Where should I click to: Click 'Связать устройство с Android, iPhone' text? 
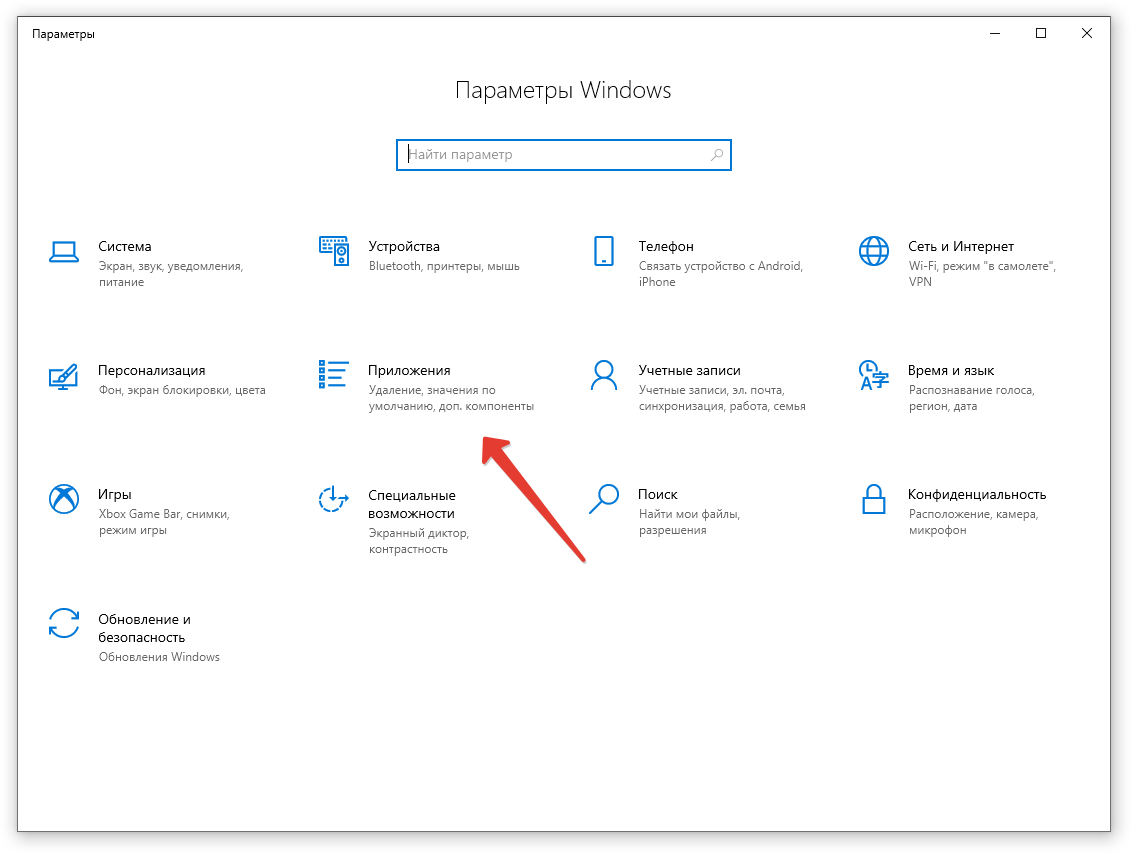pos(720,274)
